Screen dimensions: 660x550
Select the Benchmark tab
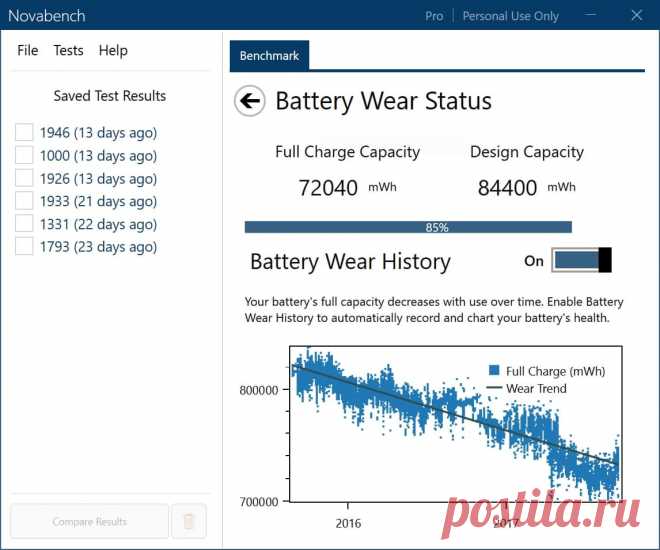tap(269, 56)
